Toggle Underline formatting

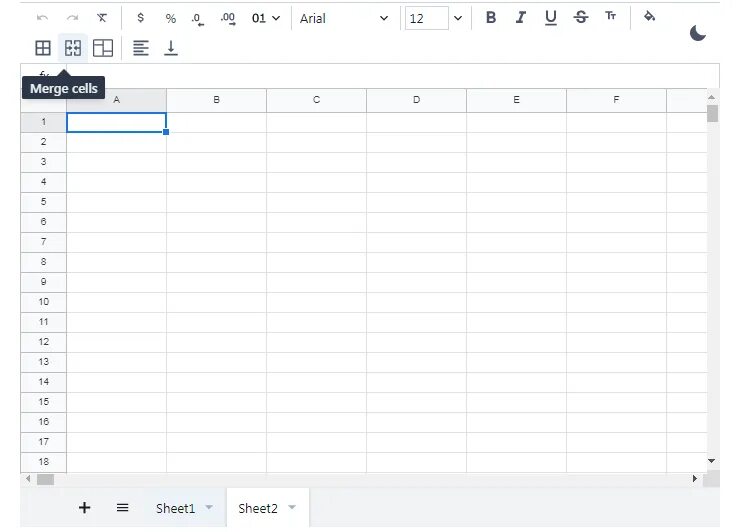coord(551,18)
